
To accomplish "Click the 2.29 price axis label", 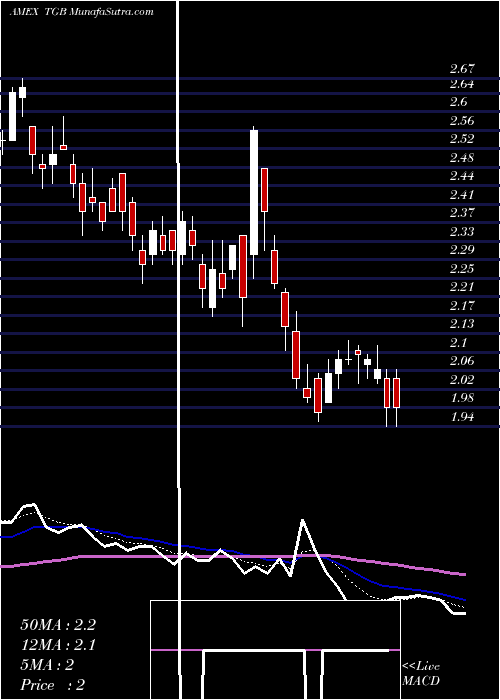I will coord(462,250).
